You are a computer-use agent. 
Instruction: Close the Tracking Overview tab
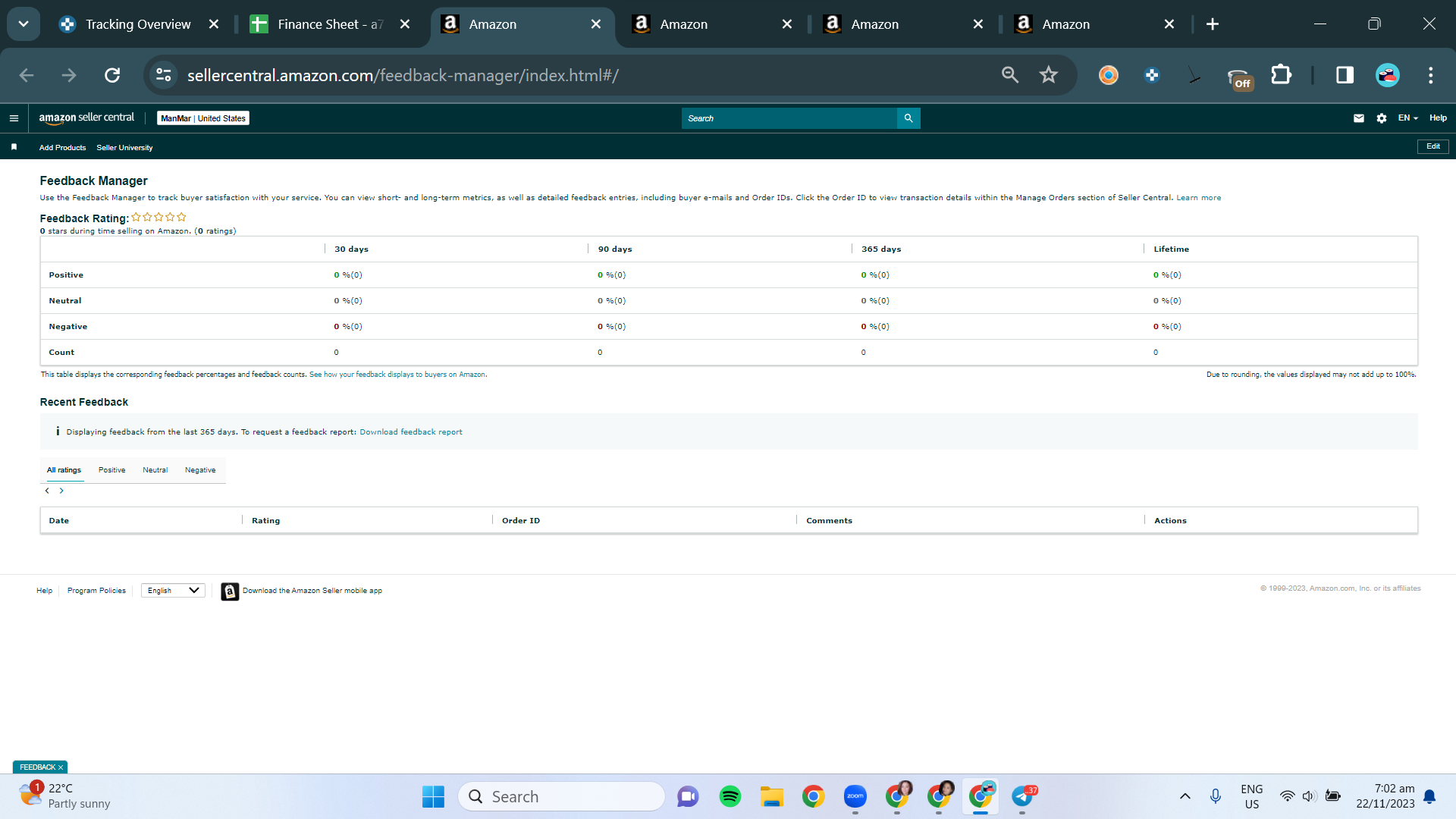tap(214, 24)
